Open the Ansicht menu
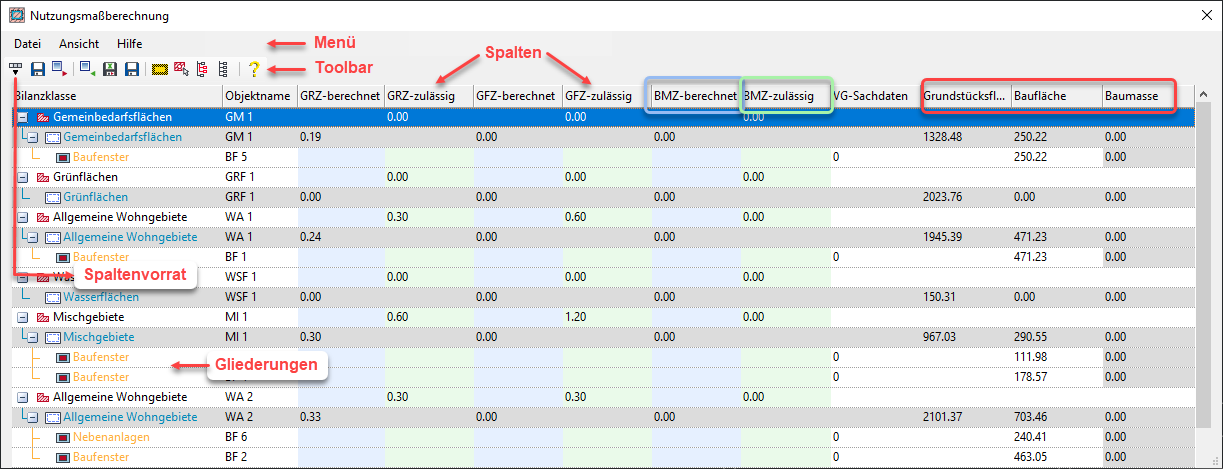This screenshot has width=1223, height=469. click(x=79, y=44)
